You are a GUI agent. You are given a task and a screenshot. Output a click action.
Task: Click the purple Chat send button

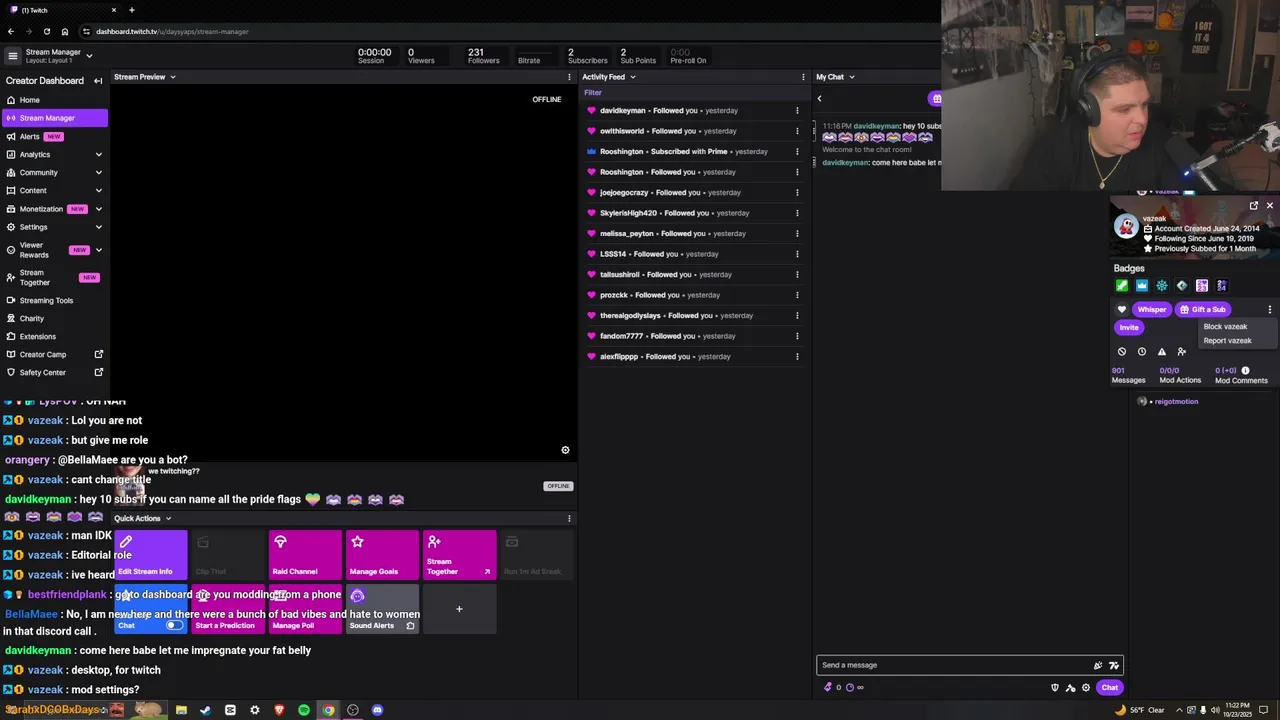1110,687
